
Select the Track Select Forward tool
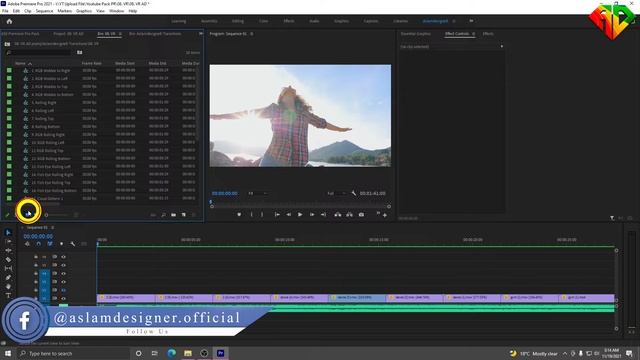[x=8, y=241]
